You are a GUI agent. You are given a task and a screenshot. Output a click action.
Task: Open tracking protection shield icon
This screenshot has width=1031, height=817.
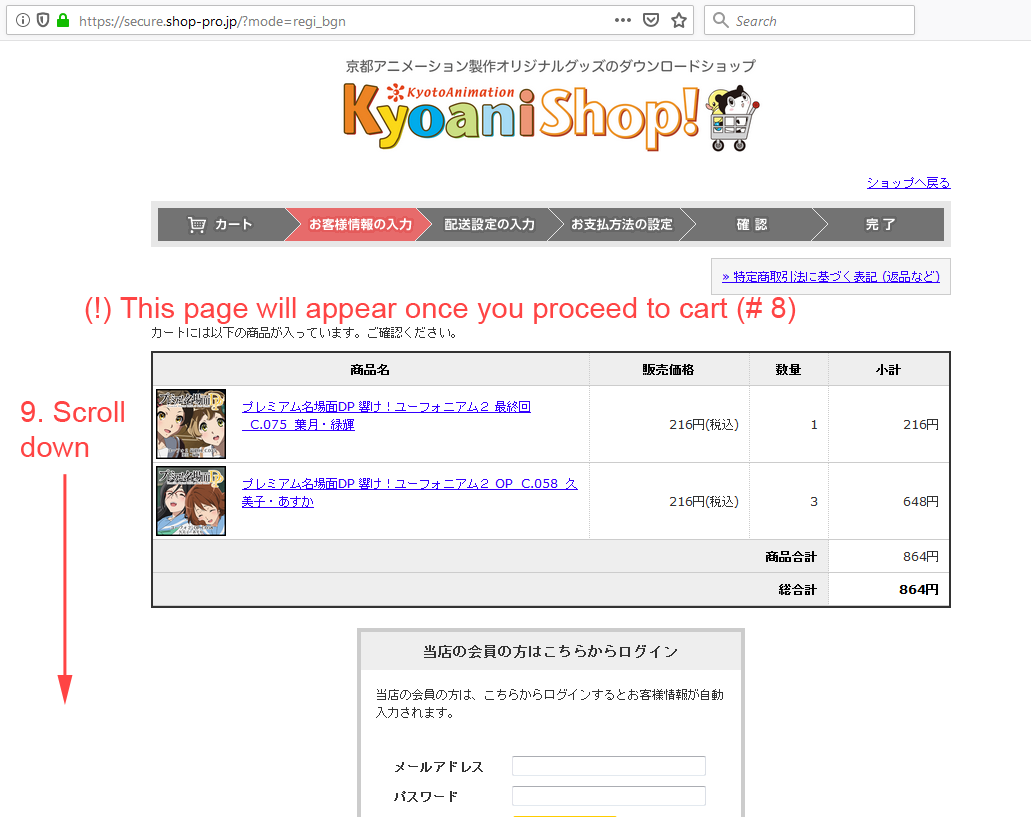coord(43,20)
